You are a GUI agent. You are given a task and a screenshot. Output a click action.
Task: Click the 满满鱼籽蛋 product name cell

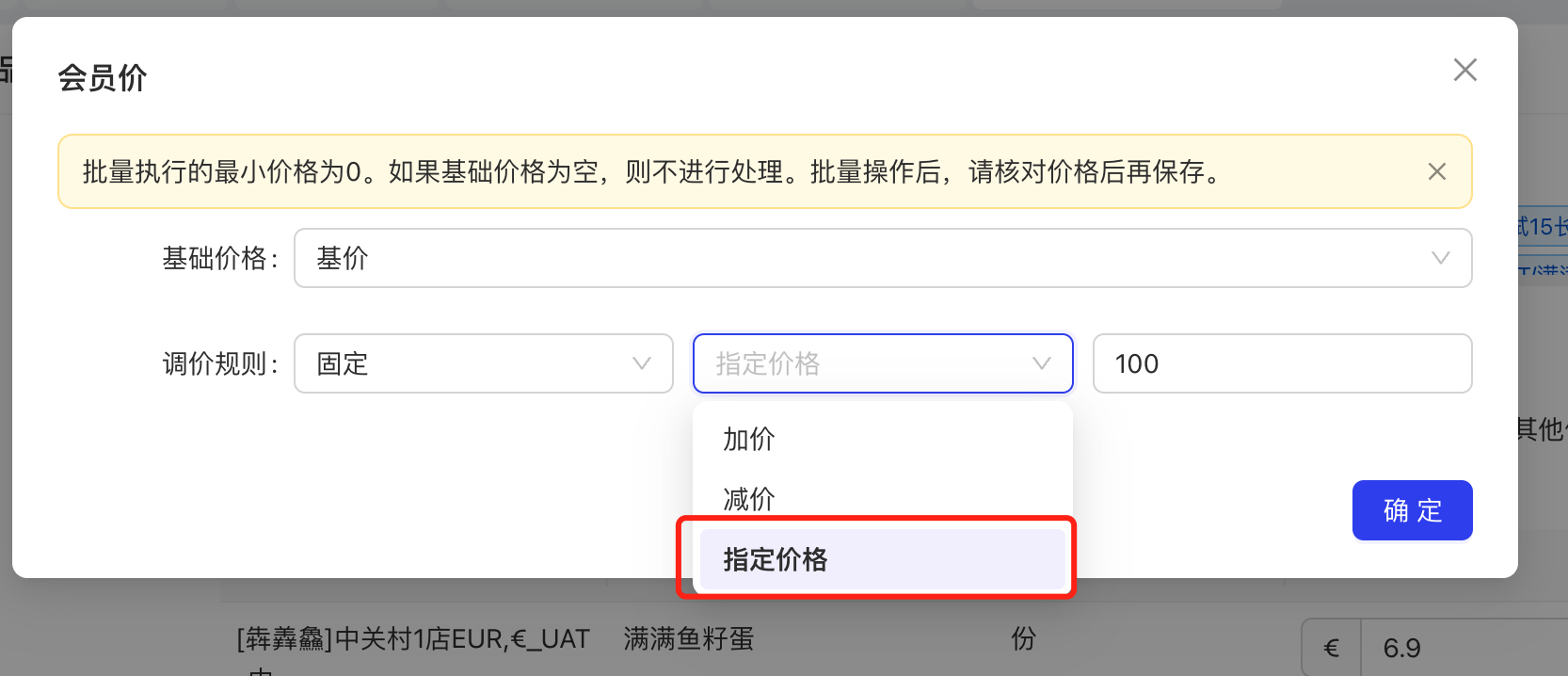pos(689,639)
